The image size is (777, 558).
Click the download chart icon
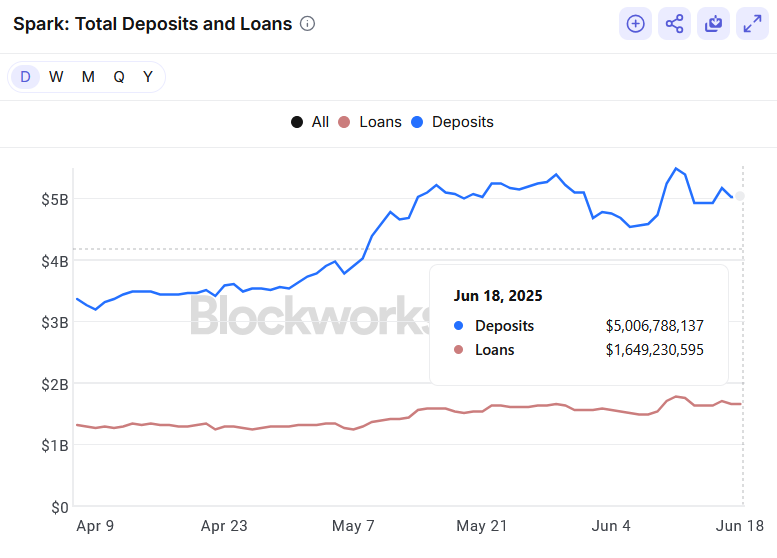[x=714, y=24]
